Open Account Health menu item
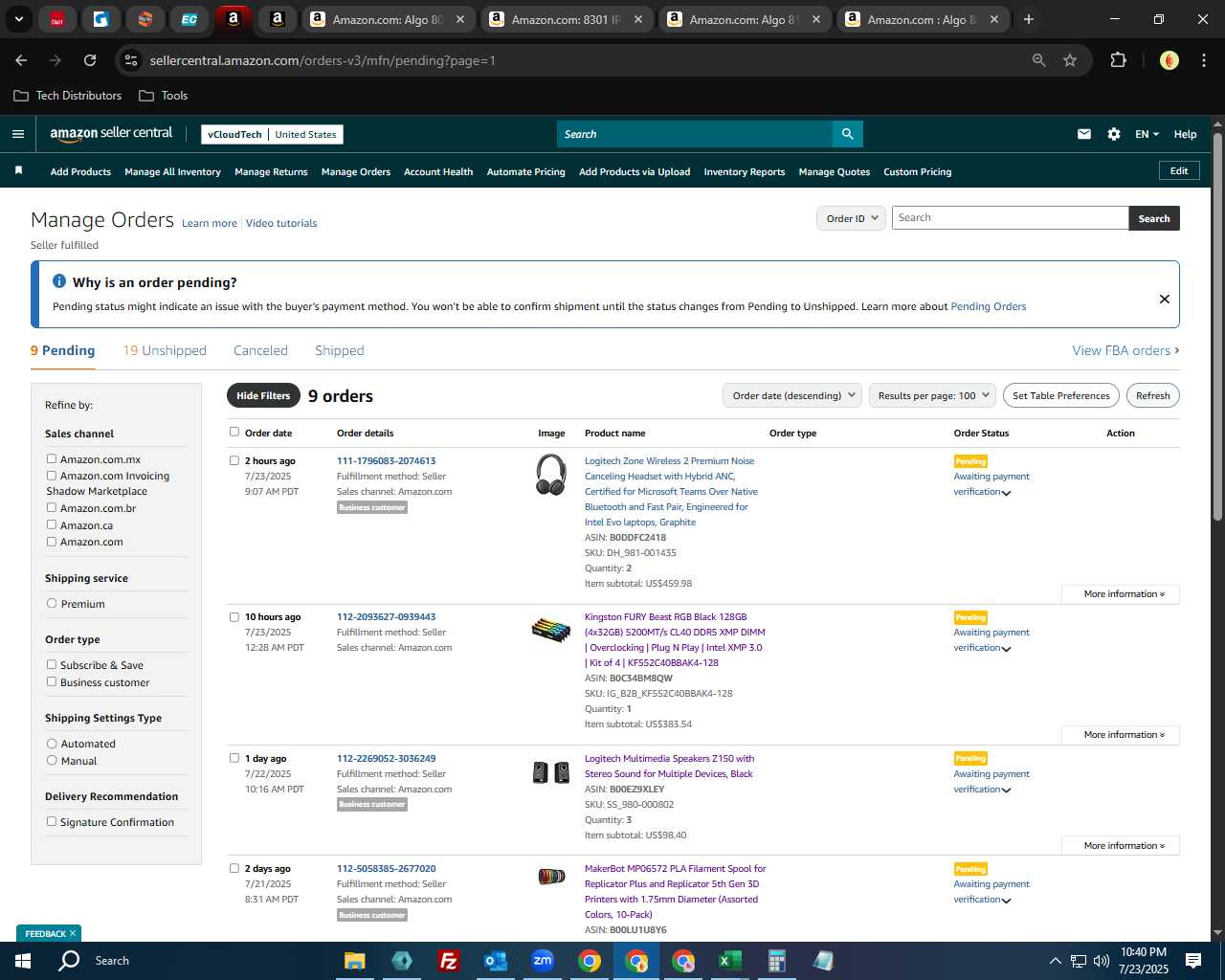Image resolution: width=1225 pixels, height=980 pixels. tap(438, 172)
